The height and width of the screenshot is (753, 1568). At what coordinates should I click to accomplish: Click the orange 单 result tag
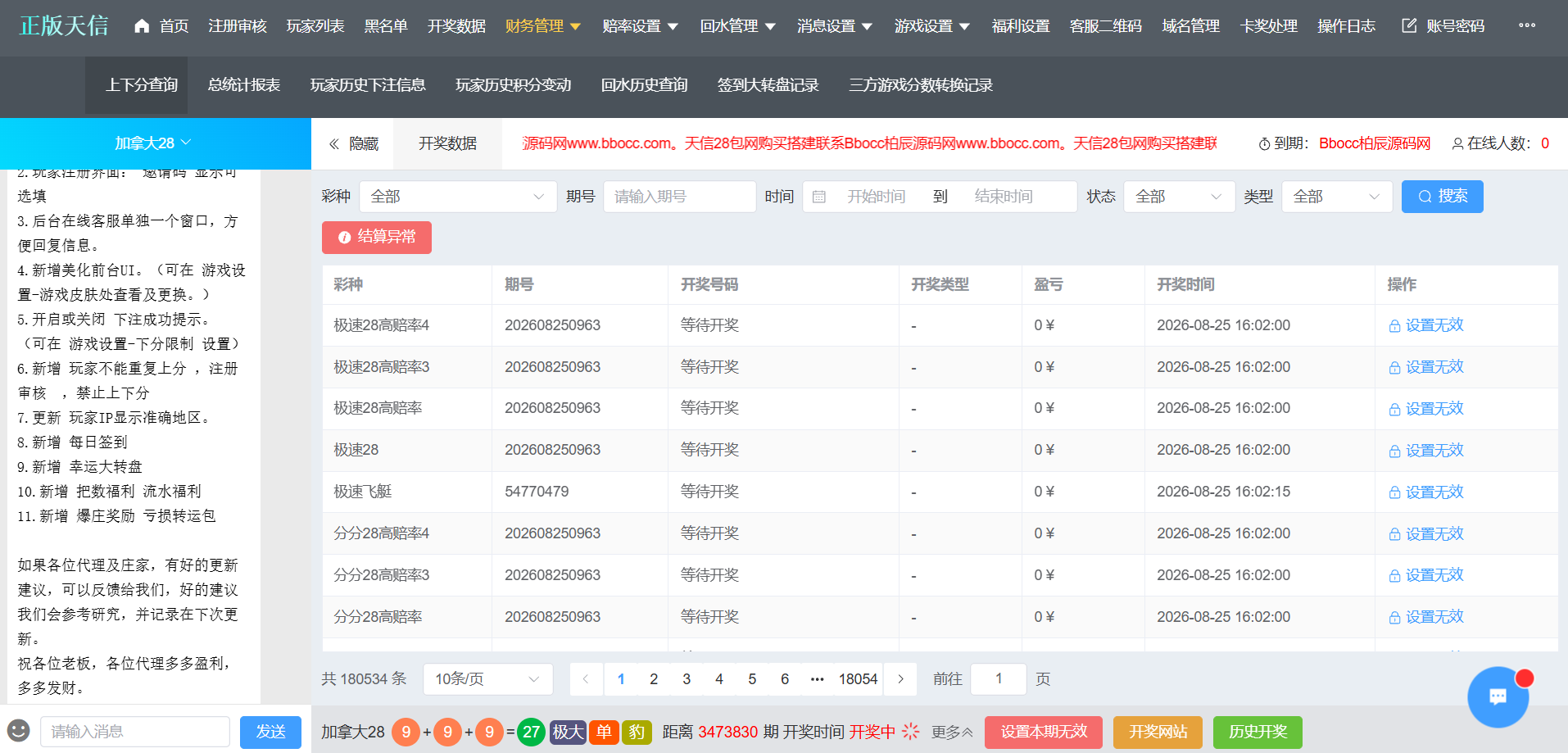tap(604, 732)
